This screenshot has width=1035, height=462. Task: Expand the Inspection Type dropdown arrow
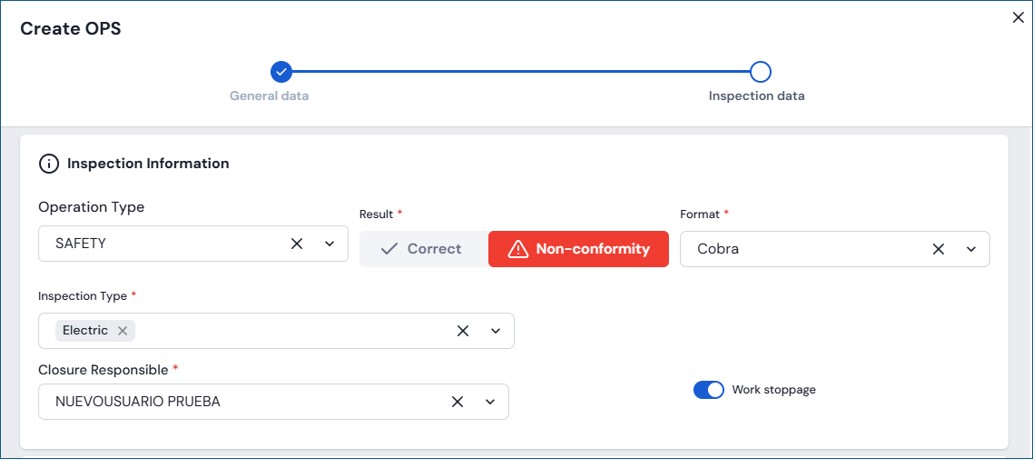(x=495, y=331)
